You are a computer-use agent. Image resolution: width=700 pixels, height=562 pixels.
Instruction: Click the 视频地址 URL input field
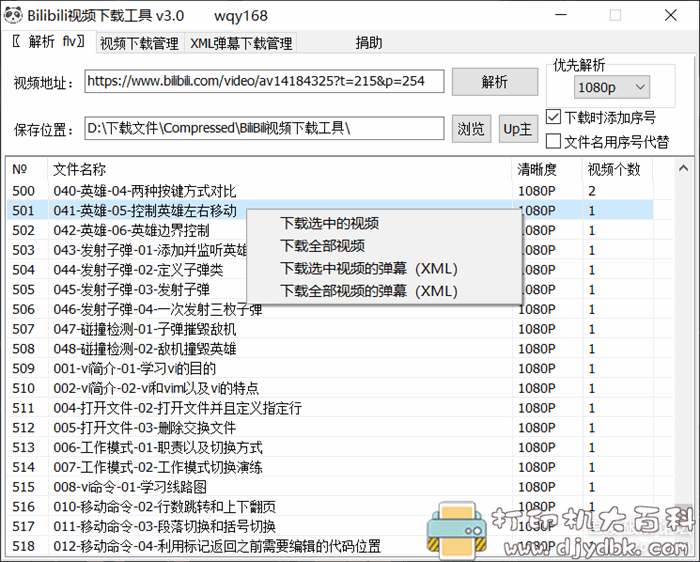pyautogui.click(x=264, y=81)
